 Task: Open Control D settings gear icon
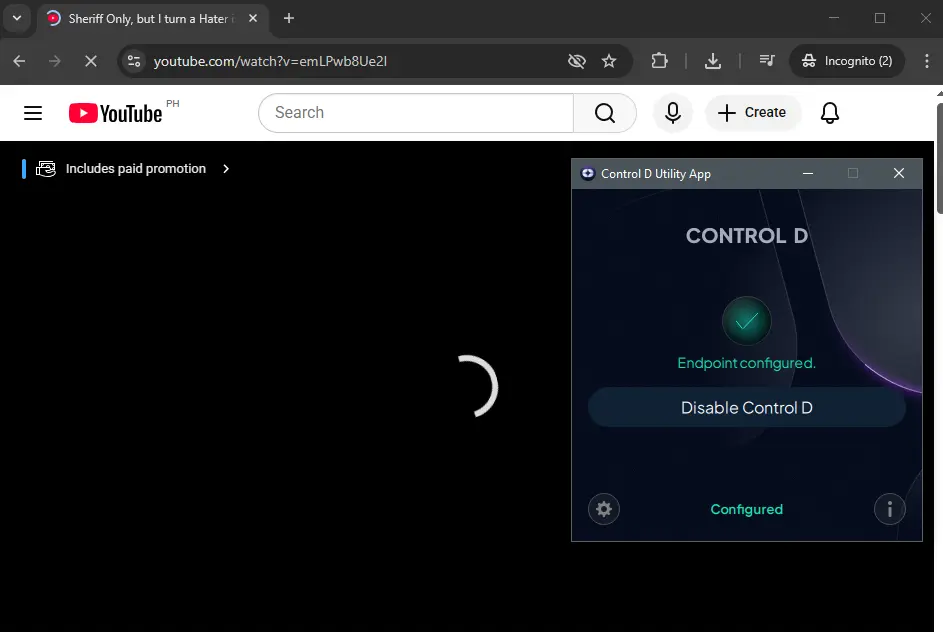coord(603,509)
